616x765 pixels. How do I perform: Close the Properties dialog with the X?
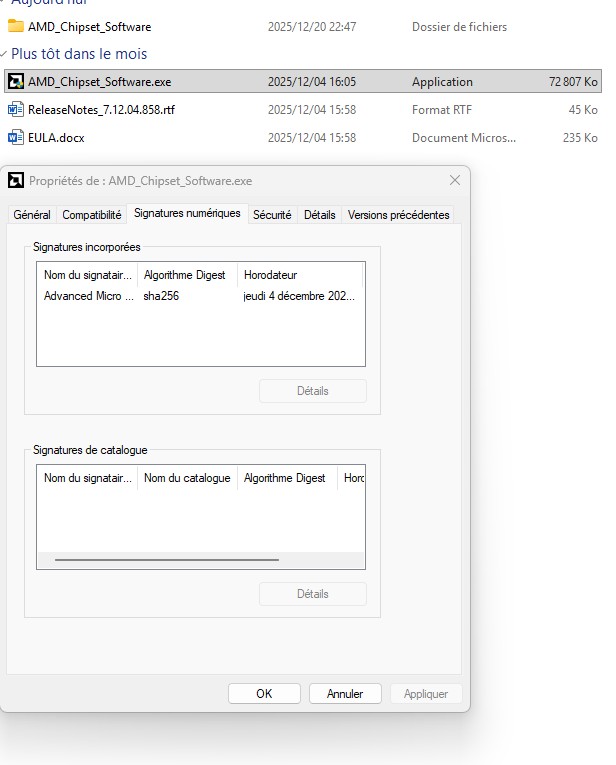pos(455,181)
